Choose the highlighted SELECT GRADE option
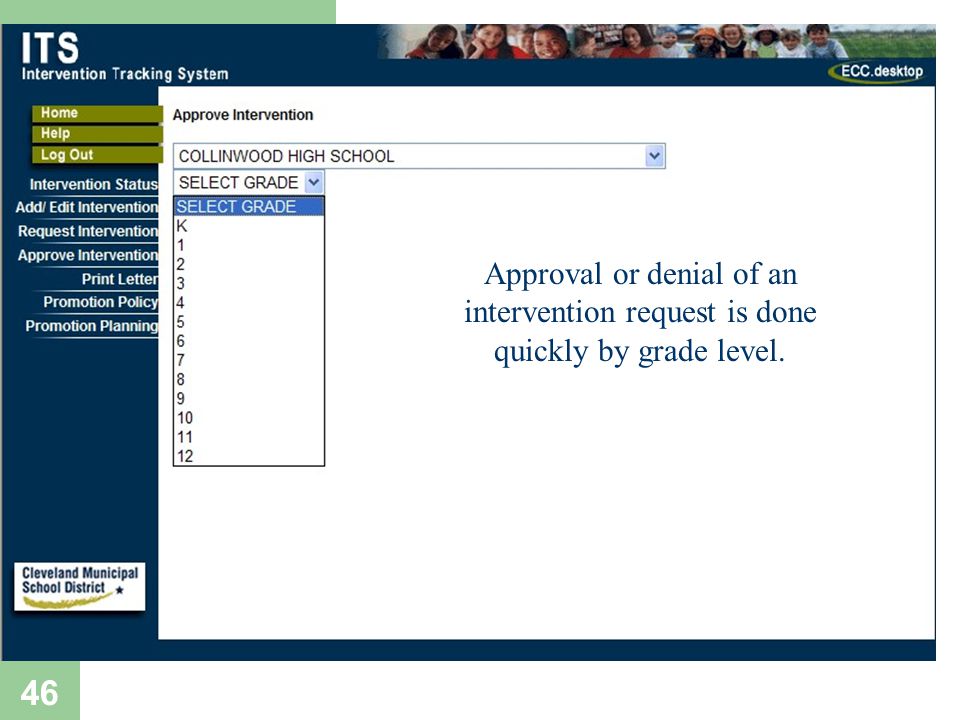The image size is (960, 720). tap(249, 207)
